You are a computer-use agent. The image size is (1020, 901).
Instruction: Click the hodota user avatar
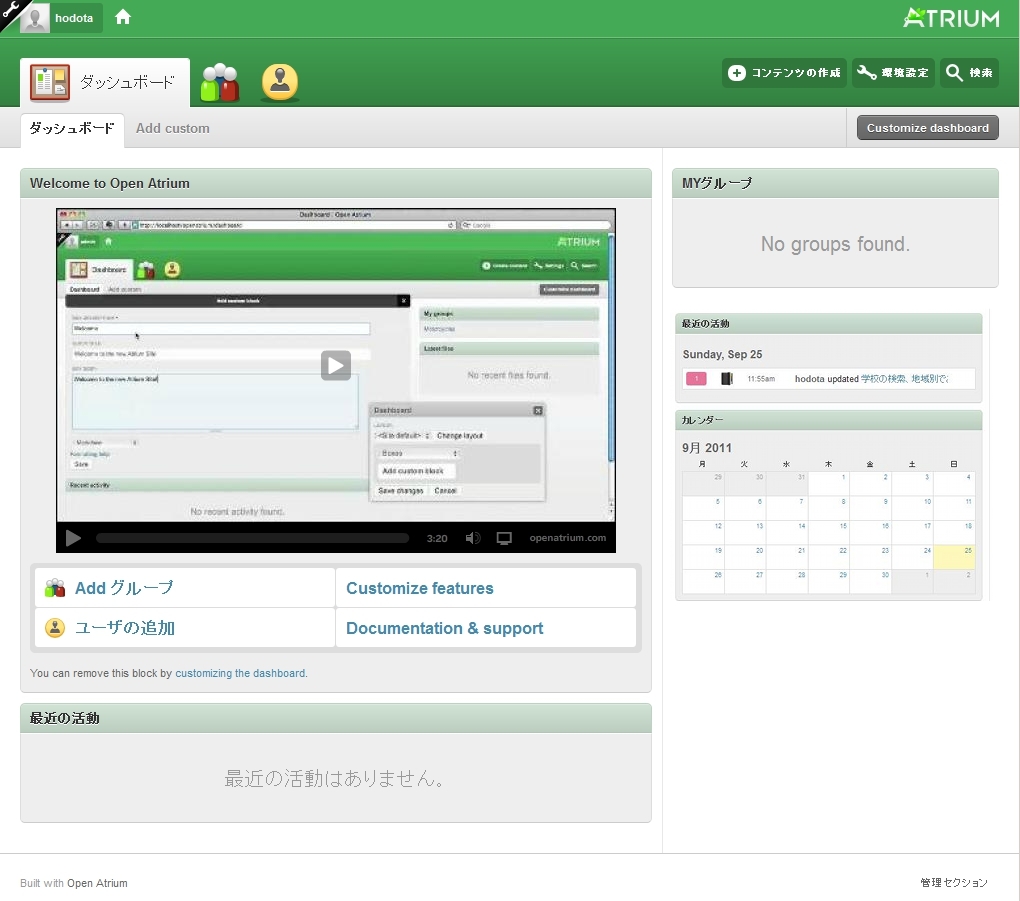pos(34,18)
